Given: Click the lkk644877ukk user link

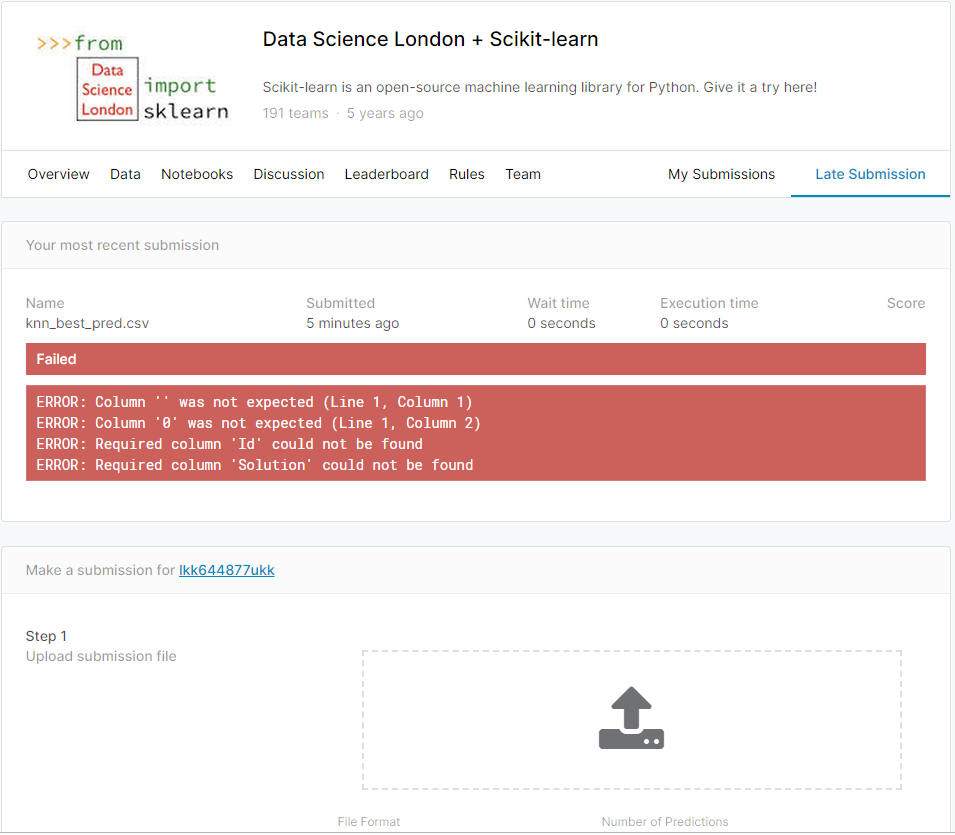Looking at the screenshot, I should 227,570.
